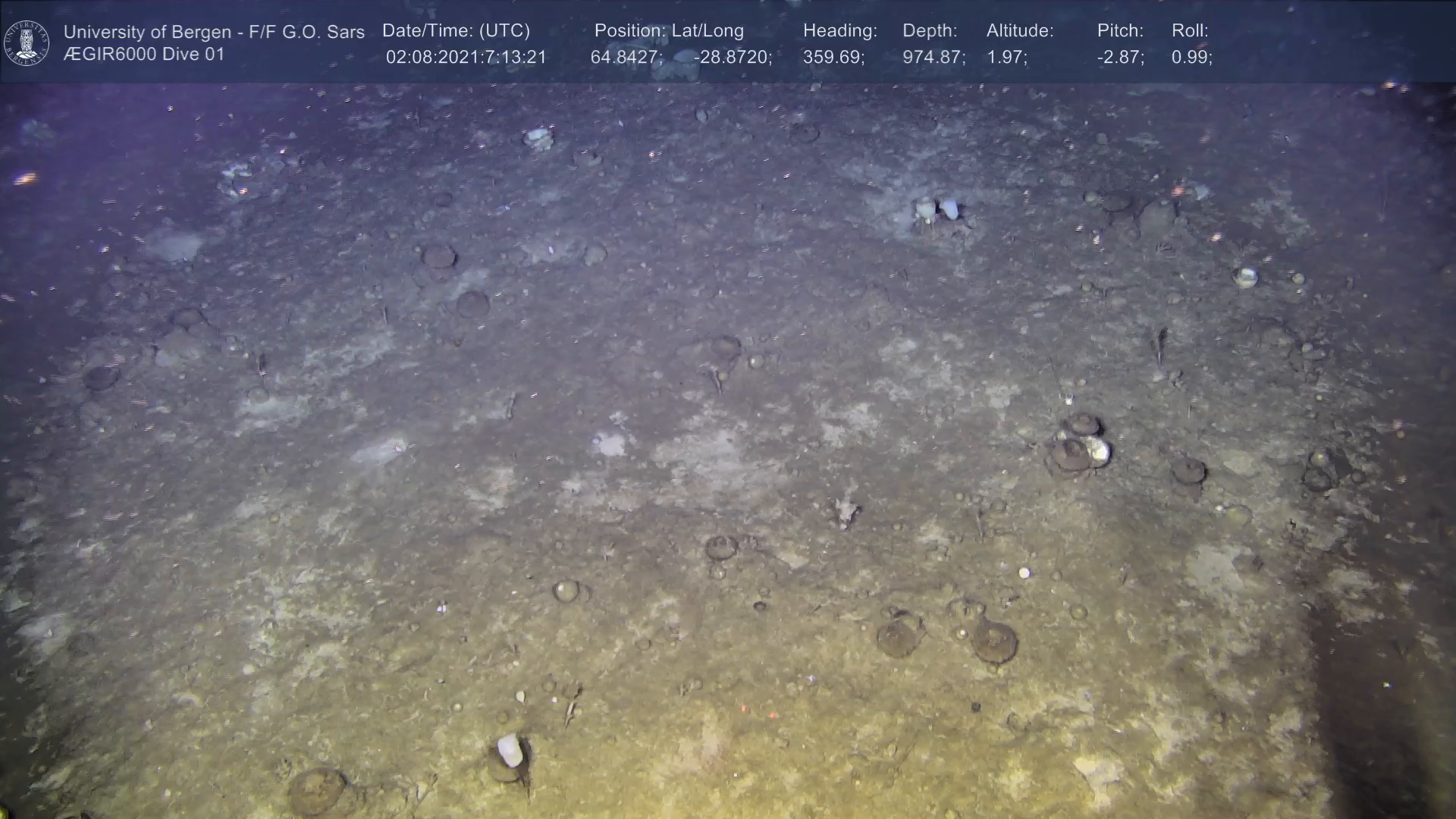Click the white sponge at bottom of seafloor
The image size is (1456, 819).
point(510,750)
